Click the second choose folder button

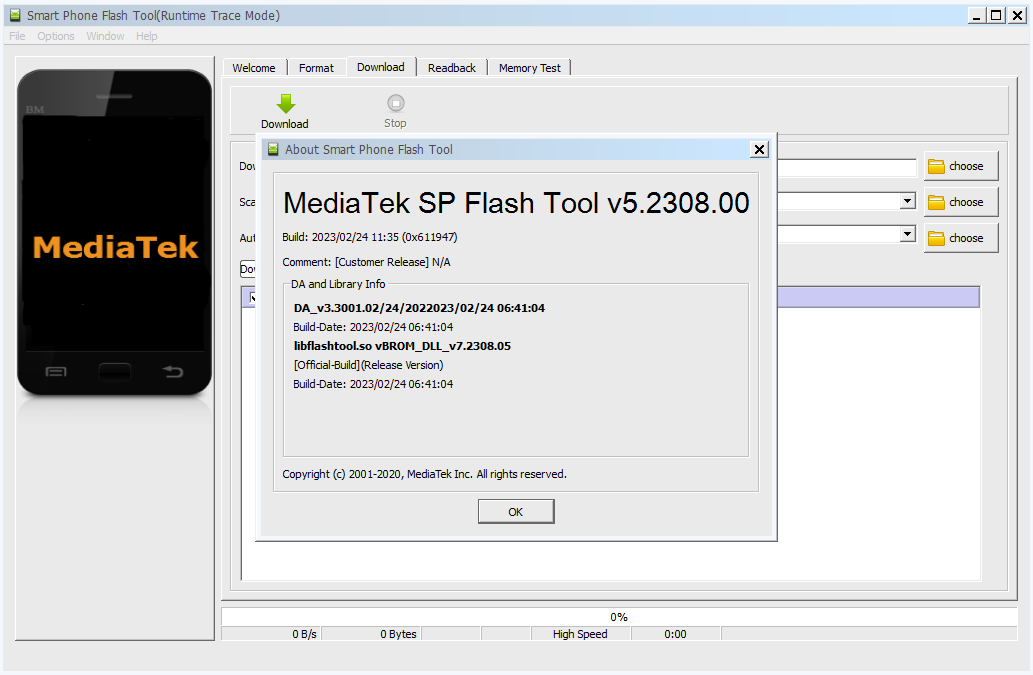coord(961,202)
